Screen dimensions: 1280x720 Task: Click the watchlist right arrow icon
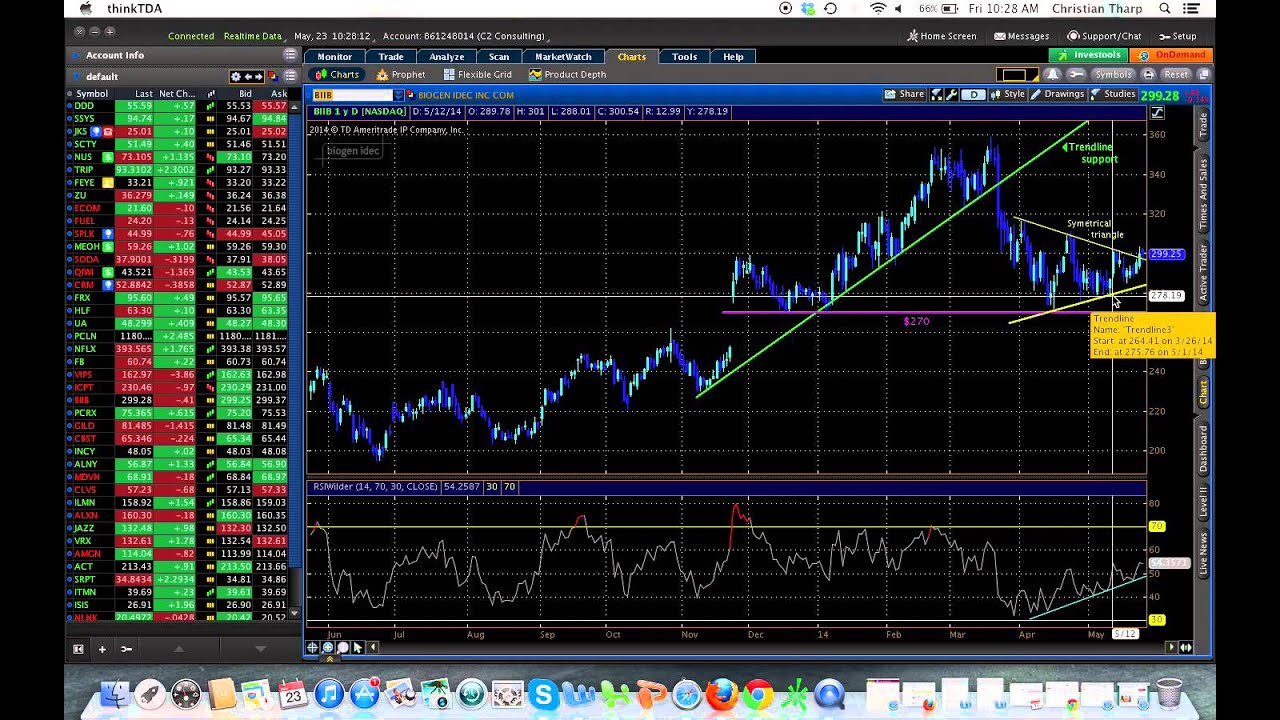coord(258,76)
